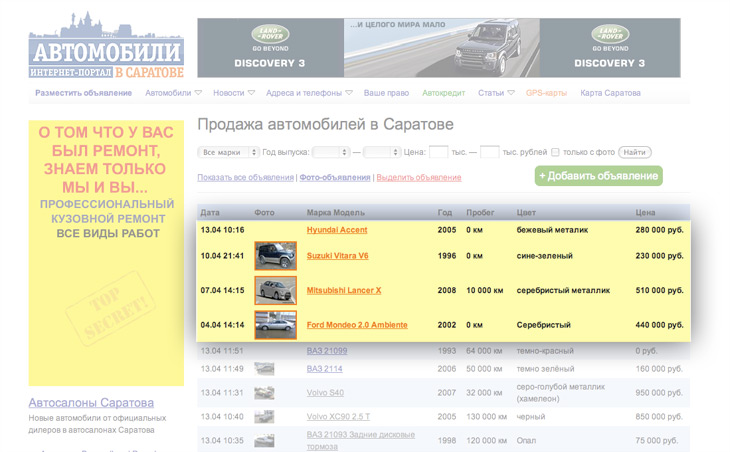Open the Suzuki Vitara V6 photo thumbnail
This screenshot has height=452, width=730.
pos(275,256)
